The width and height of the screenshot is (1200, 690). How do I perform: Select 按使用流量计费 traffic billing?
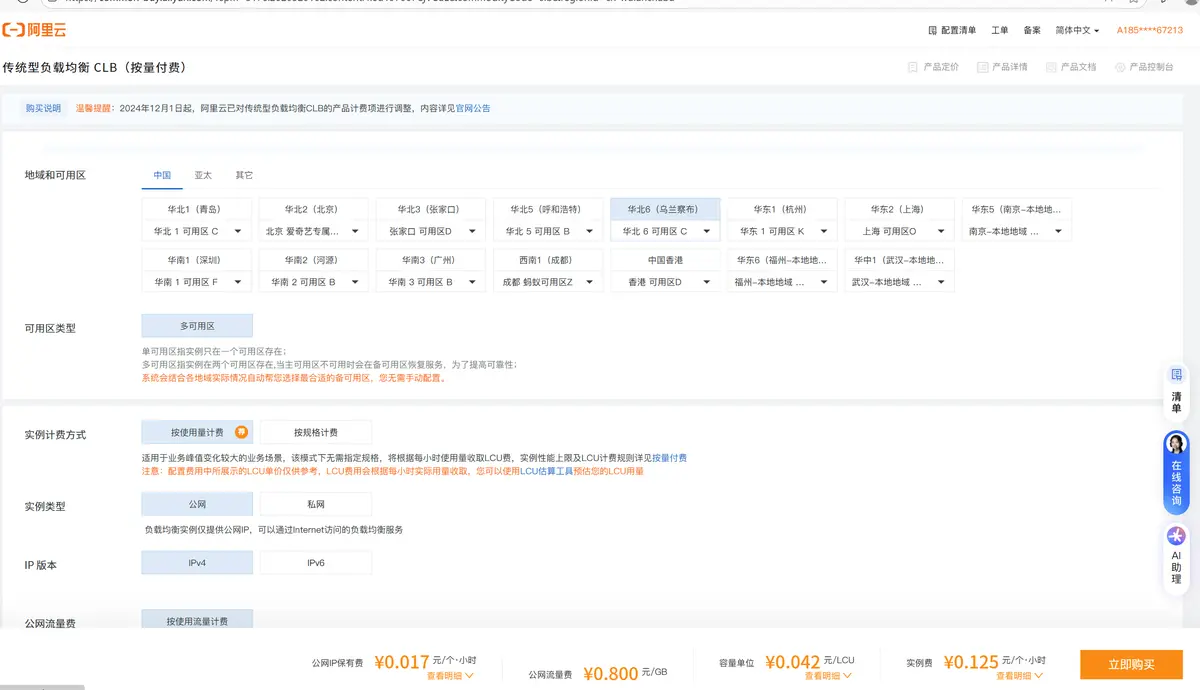click(197, 621)
